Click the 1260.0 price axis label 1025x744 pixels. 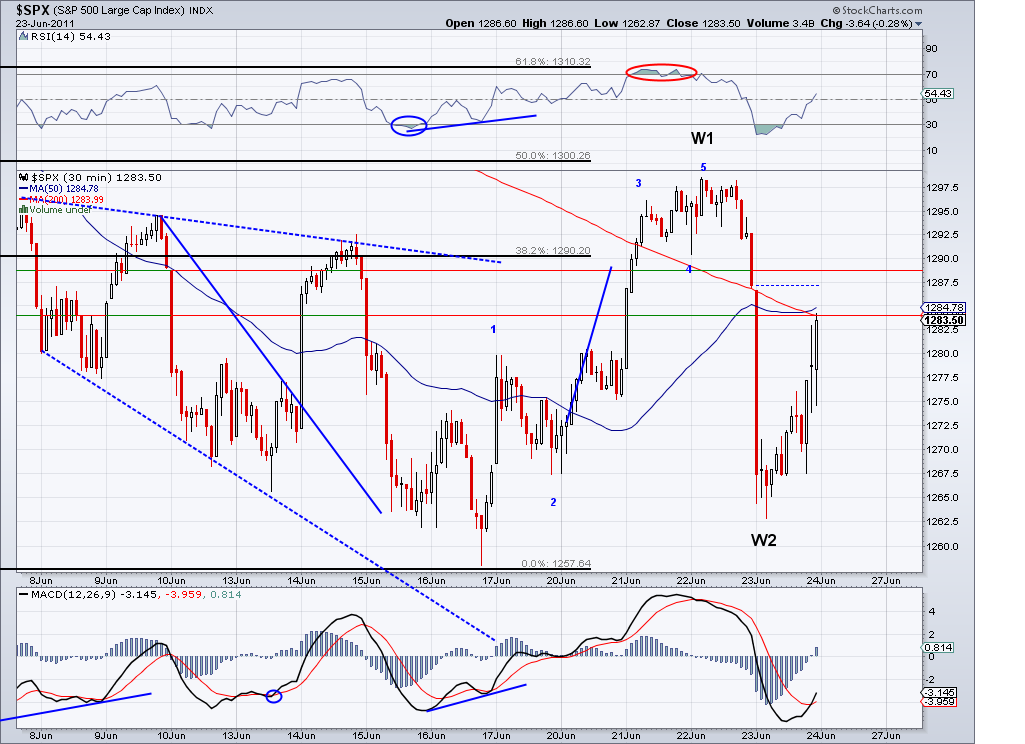[942, 547]
